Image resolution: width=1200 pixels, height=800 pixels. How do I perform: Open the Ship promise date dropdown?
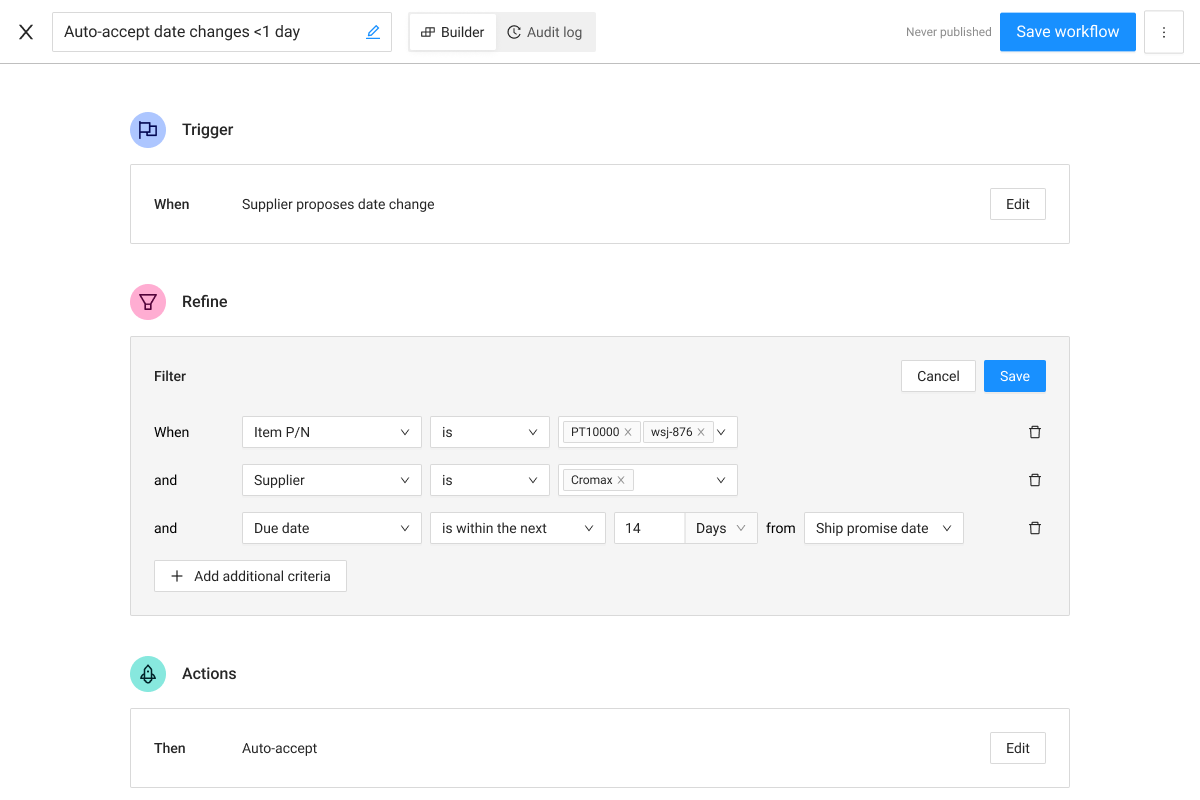883,528
